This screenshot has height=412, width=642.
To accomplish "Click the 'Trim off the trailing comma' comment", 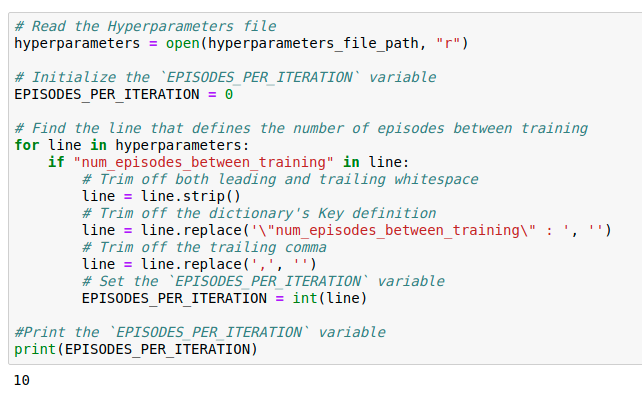I will pyautogui.click(x=204, y=247).
